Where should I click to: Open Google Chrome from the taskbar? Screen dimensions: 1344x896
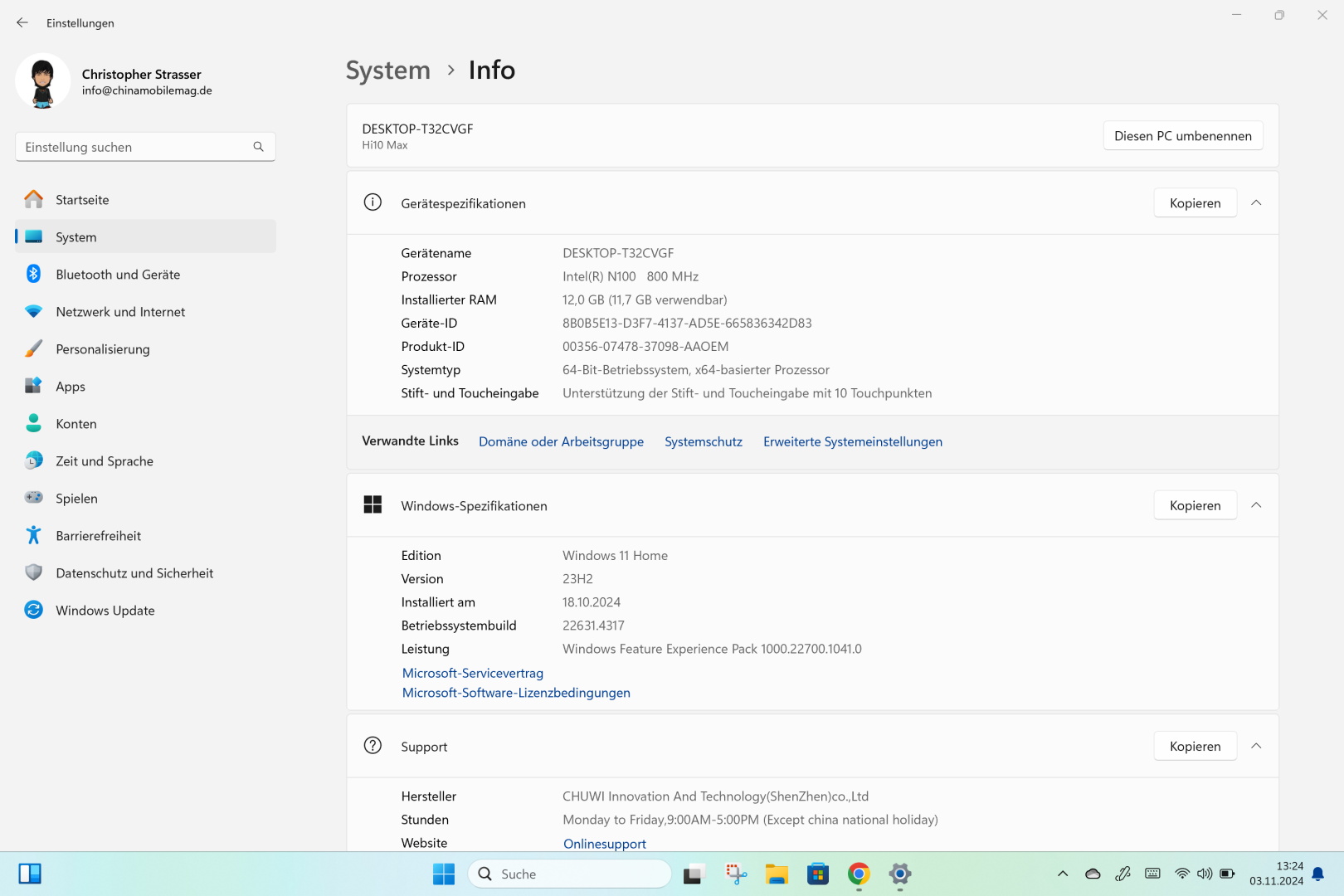click(859, 874)
